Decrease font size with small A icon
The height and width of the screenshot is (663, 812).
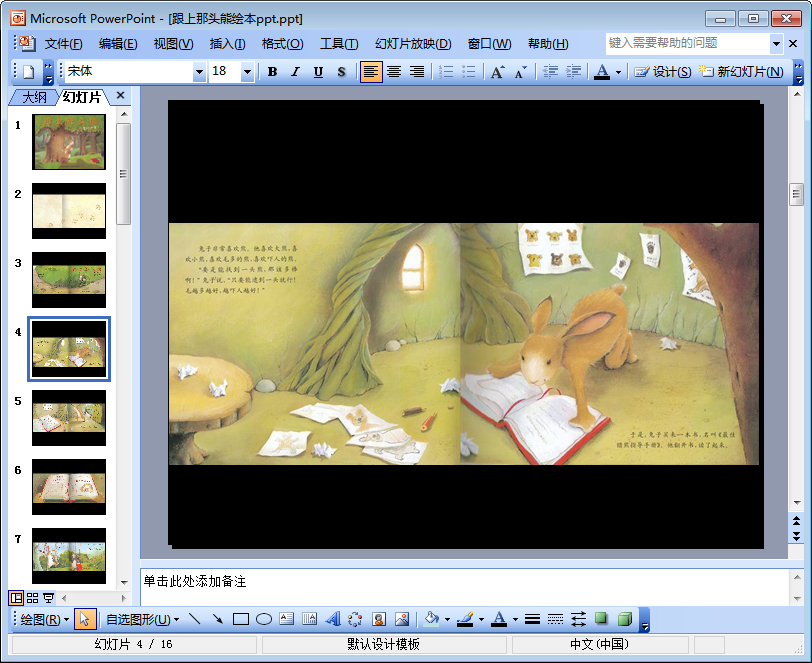520,72
